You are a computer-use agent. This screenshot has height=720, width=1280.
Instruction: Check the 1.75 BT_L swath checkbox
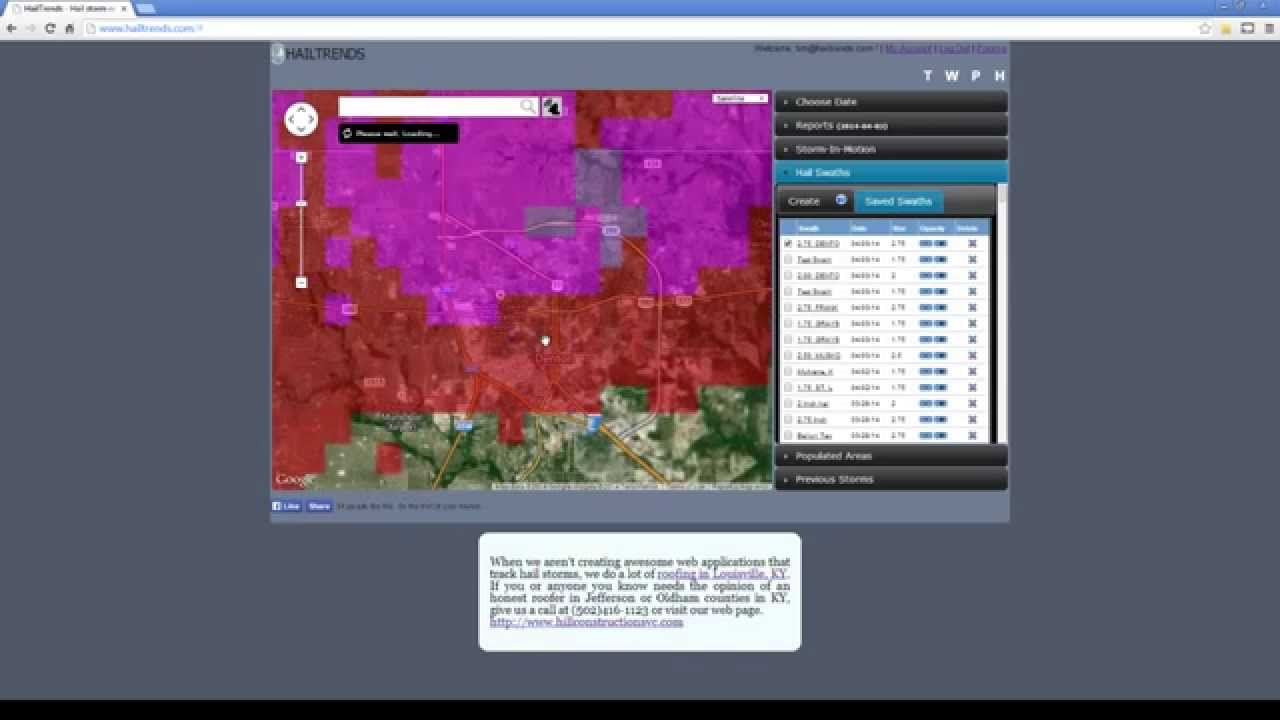tap(788, 388)
